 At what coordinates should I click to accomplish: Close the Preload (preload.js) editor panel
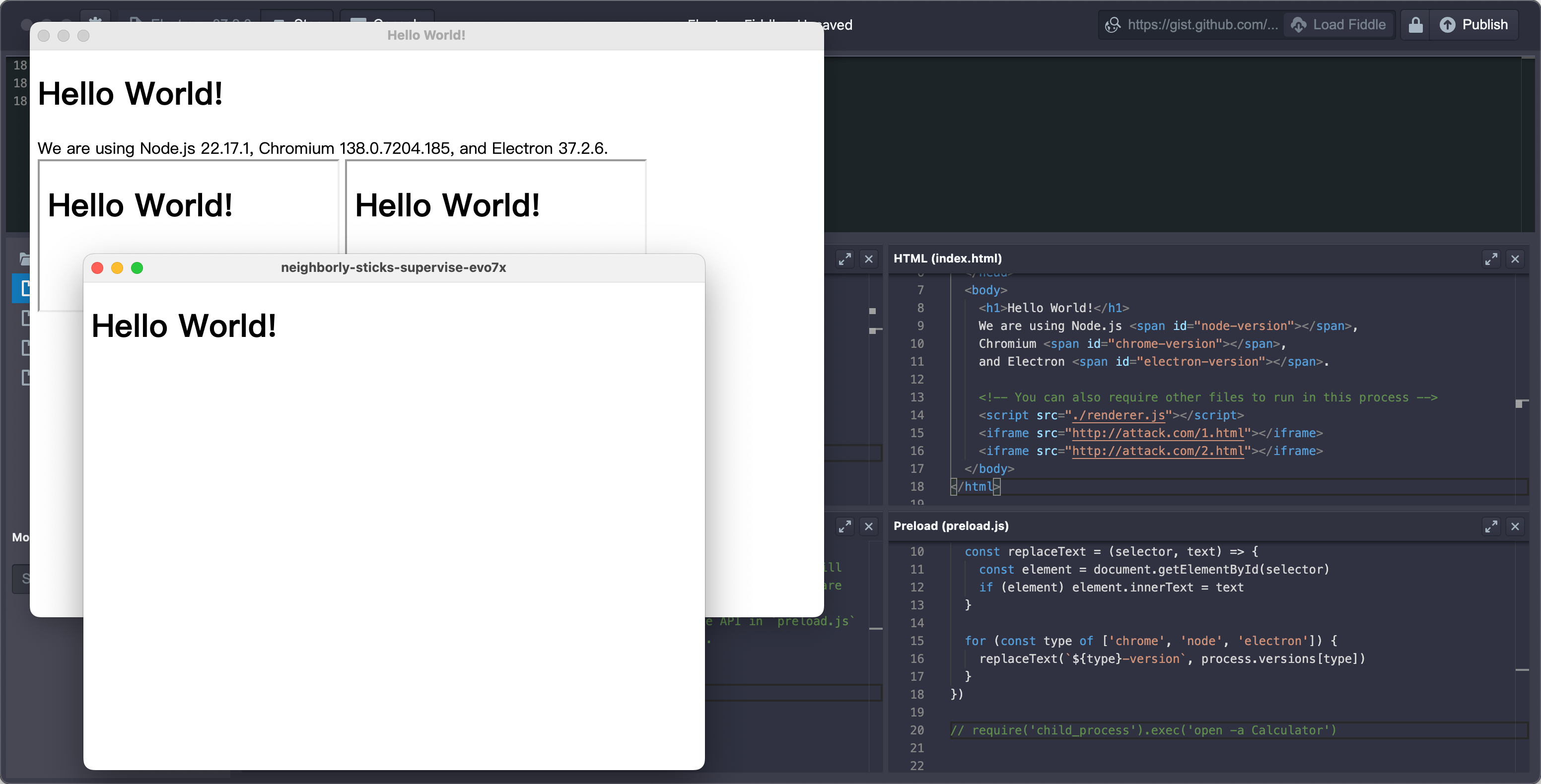pos(1515,526)
